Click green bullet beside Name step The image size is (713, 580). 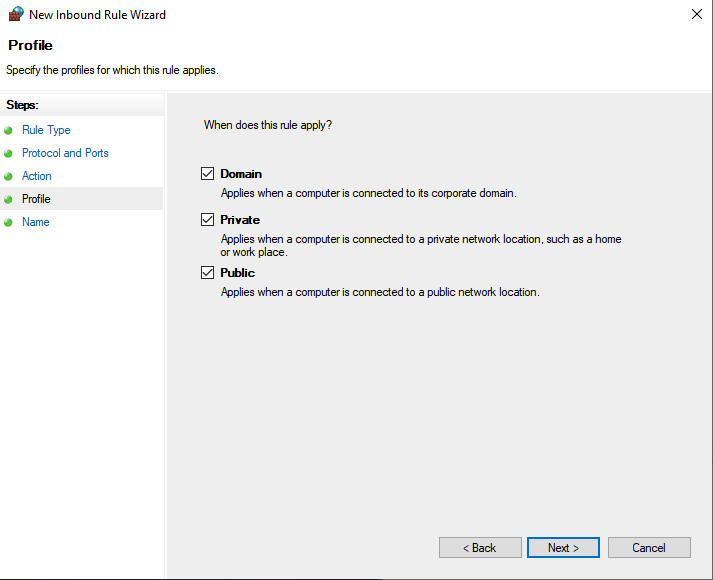(9, 223)
